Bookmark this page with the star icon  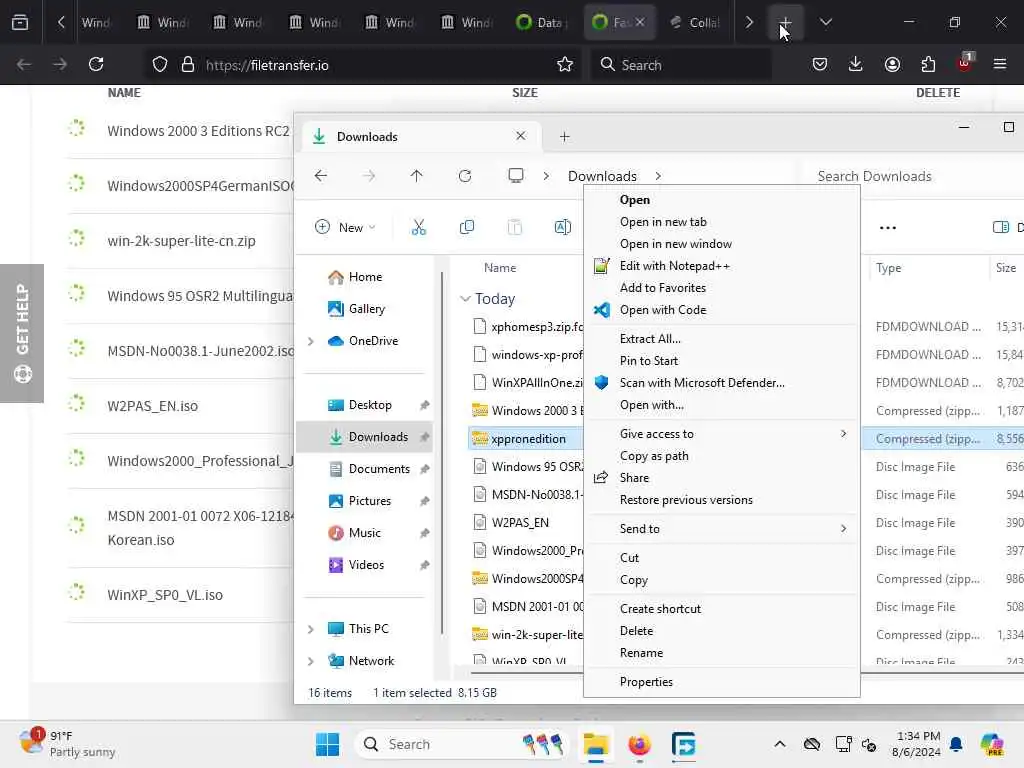pos(565,65)
